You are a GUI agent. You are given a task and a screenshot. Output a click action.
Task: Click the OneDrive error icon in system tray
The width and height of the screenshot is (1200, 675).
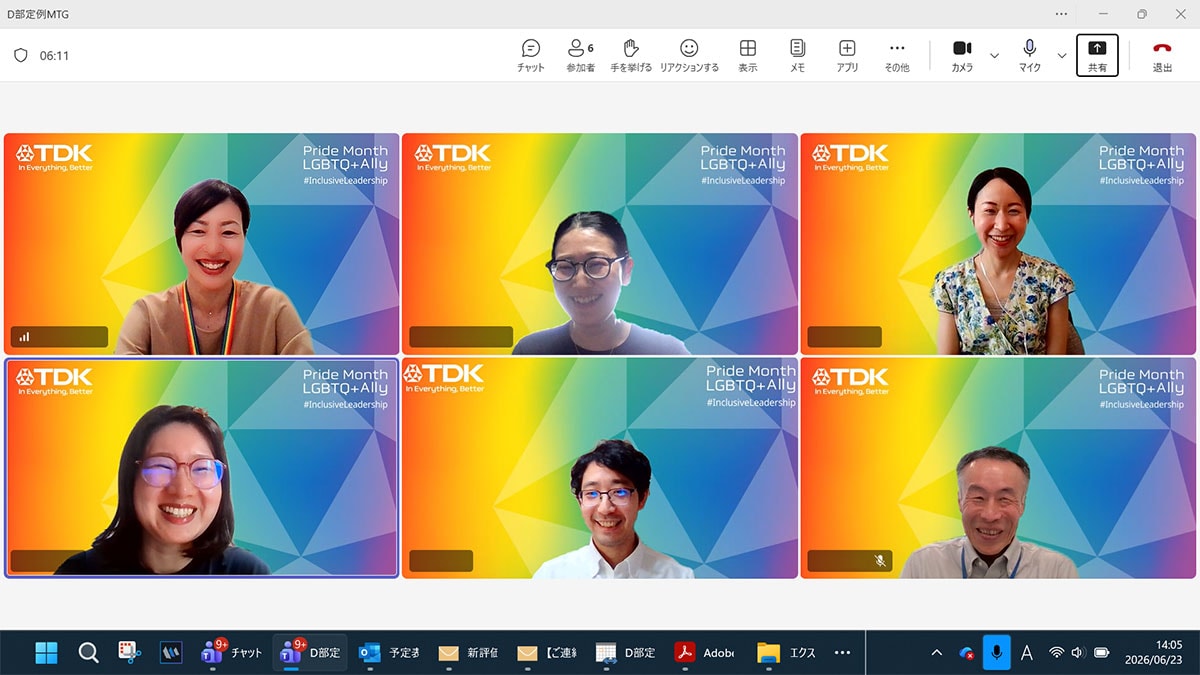966,653
